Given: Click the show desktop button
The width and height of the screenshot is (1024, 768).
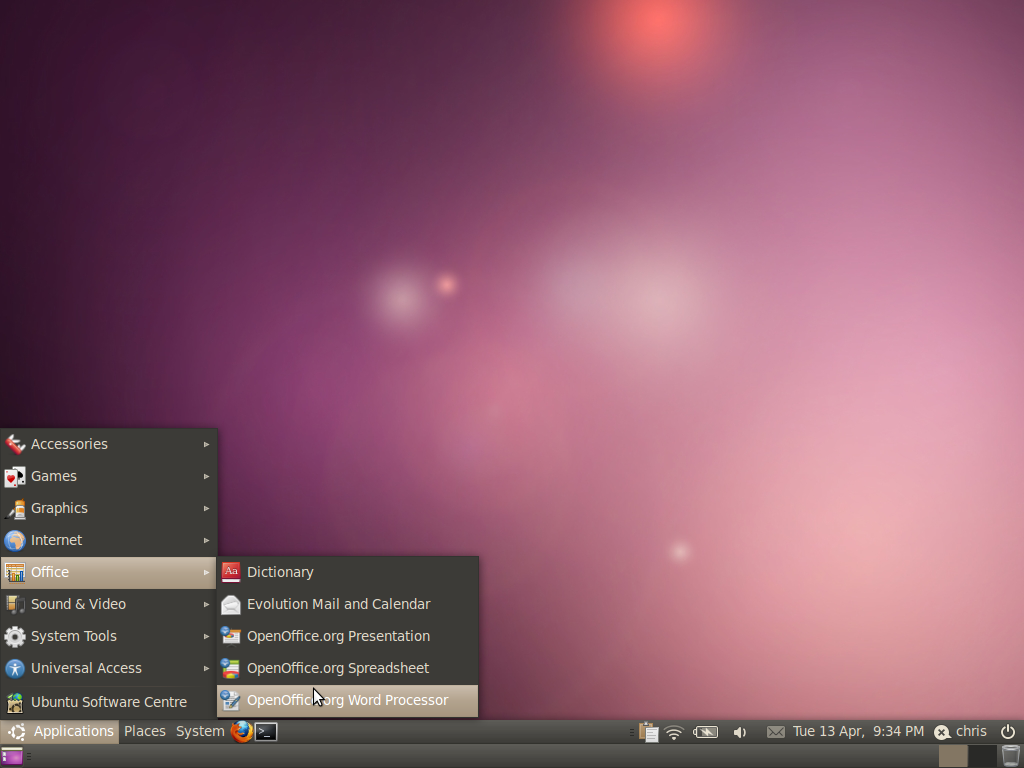Looking at the screenshot, I should tap(11, 757).
